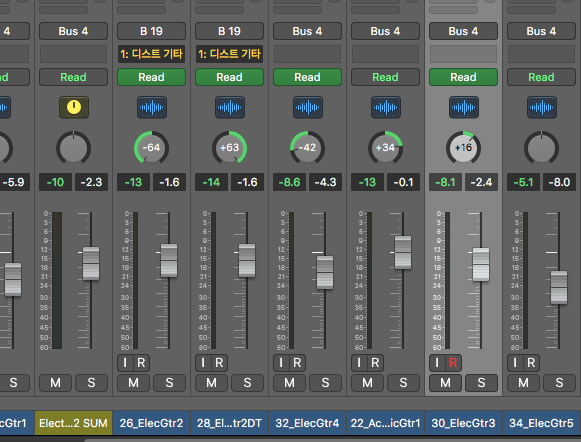This screenshot has height=442, width=581.
Task: Open group slot 디스트 기타 on 28_El...tr2DT
Action: [229, 54]
